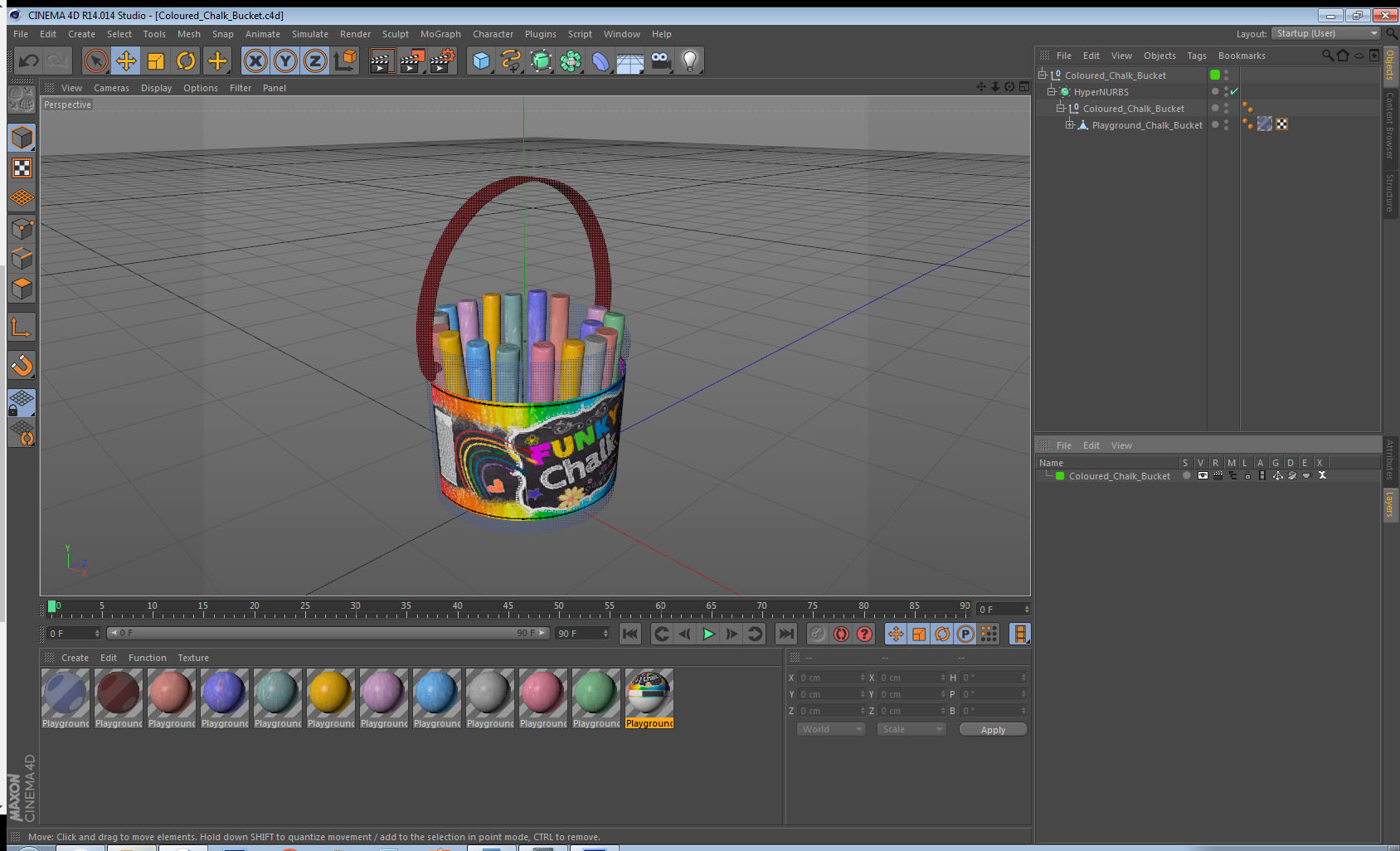Add a Cube primitive object
This screenshot has height=851, width=1400.
point(481,61)
